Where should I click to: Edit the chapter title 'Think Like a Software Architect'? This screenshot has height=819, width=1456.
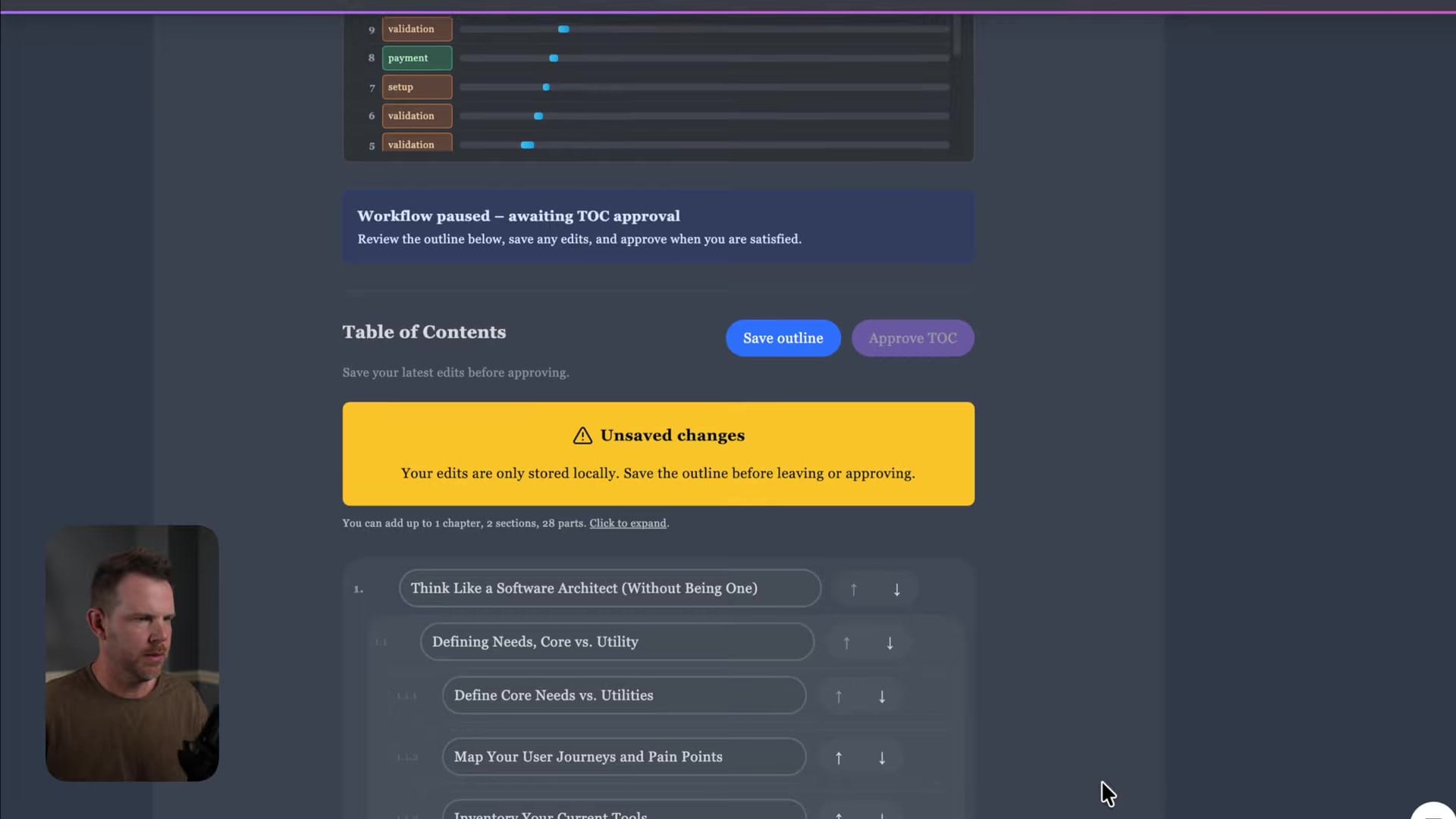click(610, 588)
